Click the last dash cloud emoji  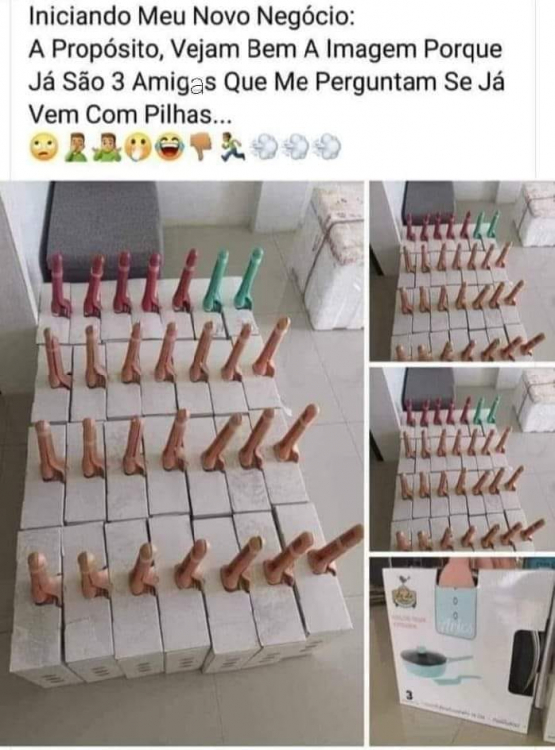pos(326,147)
